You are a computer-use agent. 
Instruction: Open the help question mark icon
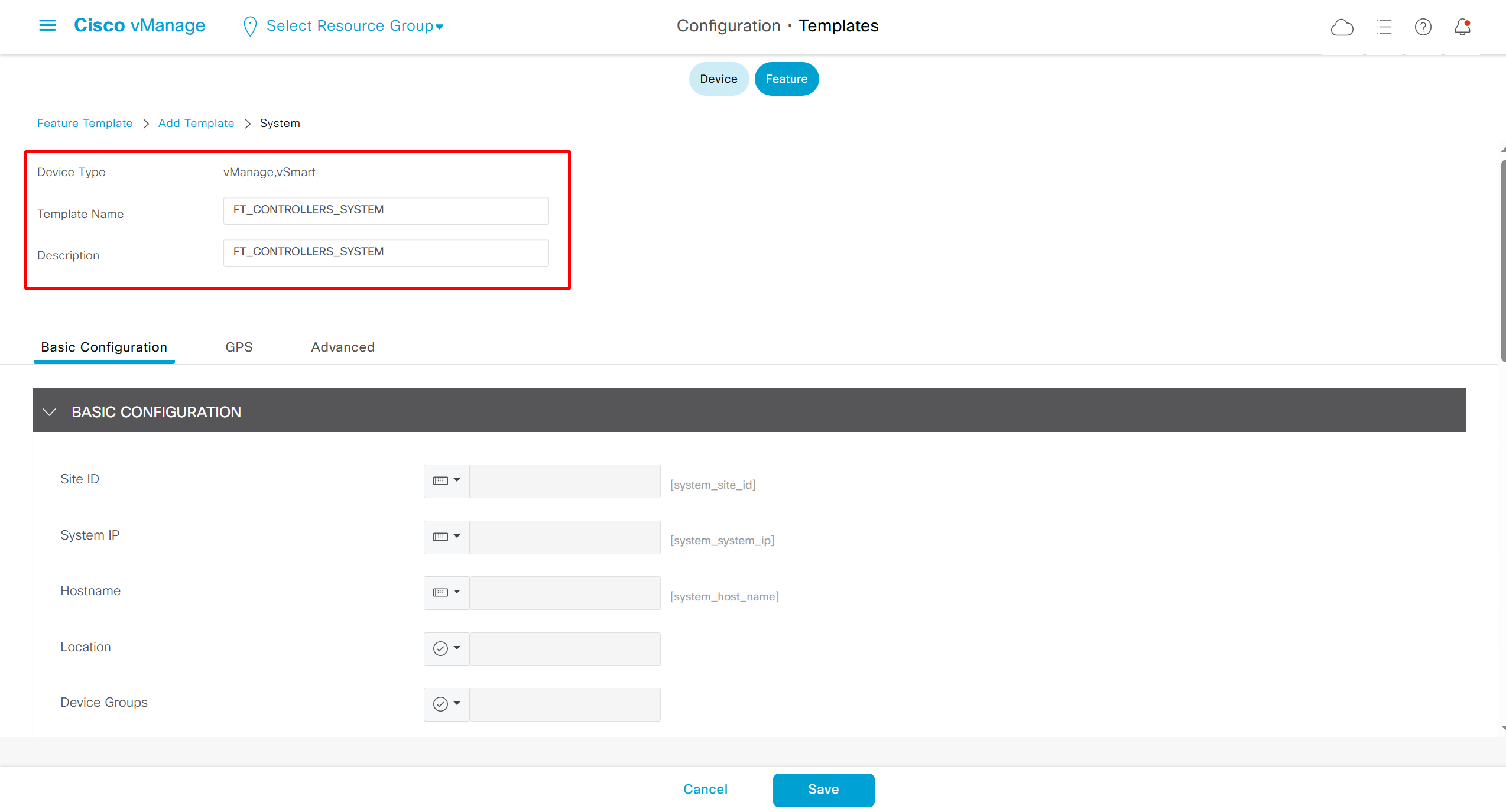point(1423,27)
